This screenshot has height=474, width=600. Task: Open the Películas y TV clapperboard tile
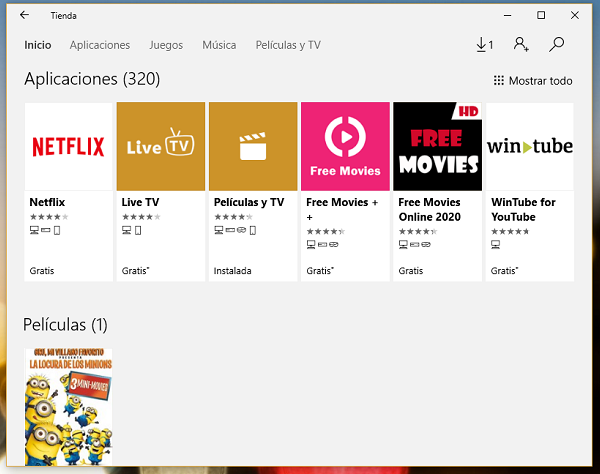point(253,146)
